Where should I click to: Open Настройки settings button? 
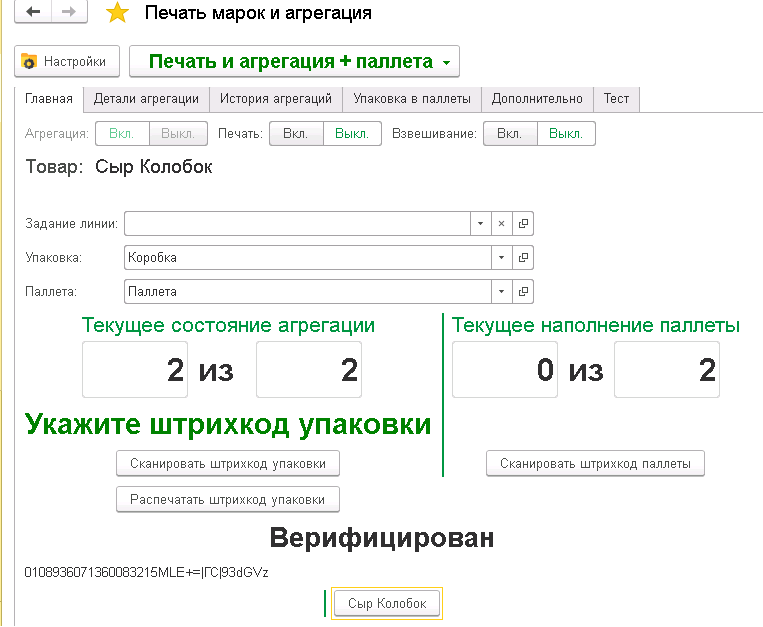tap(67, 61)
